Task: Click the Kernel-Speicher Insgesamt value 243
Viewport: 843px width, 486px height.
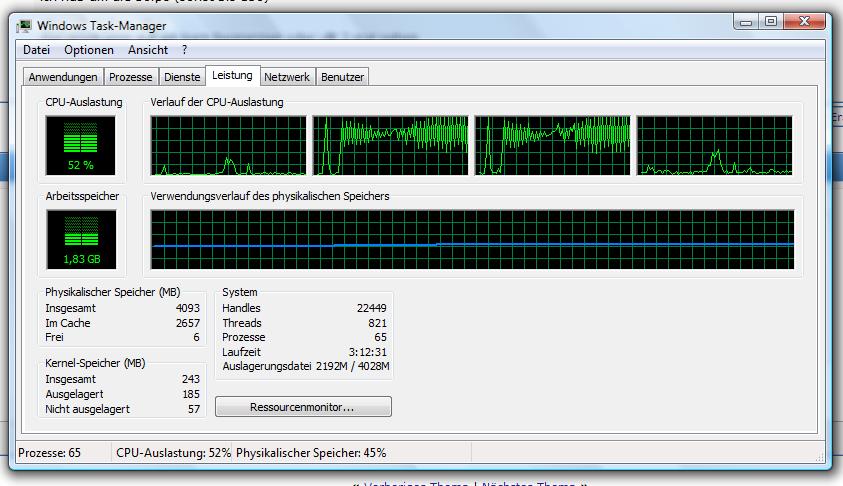Action: click(191, 379)
